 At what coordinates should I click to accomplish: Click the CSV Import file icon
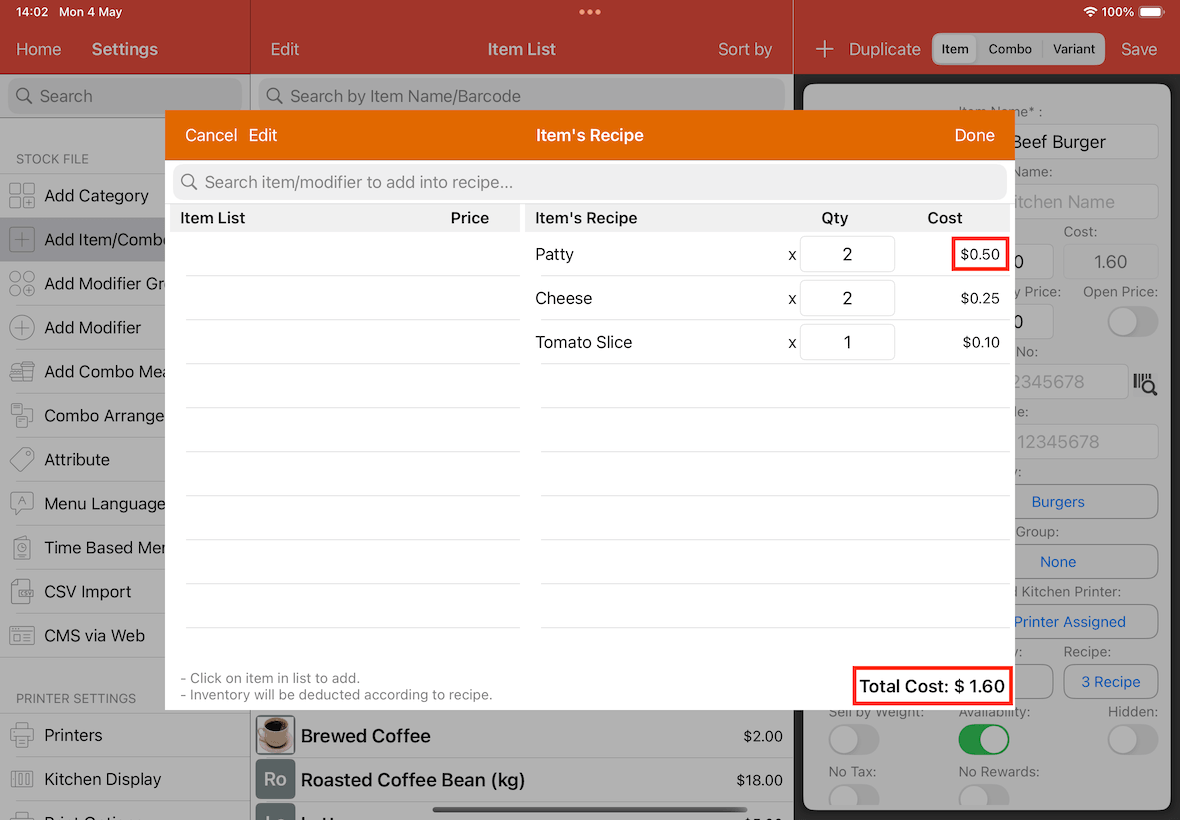click(22, 592)
